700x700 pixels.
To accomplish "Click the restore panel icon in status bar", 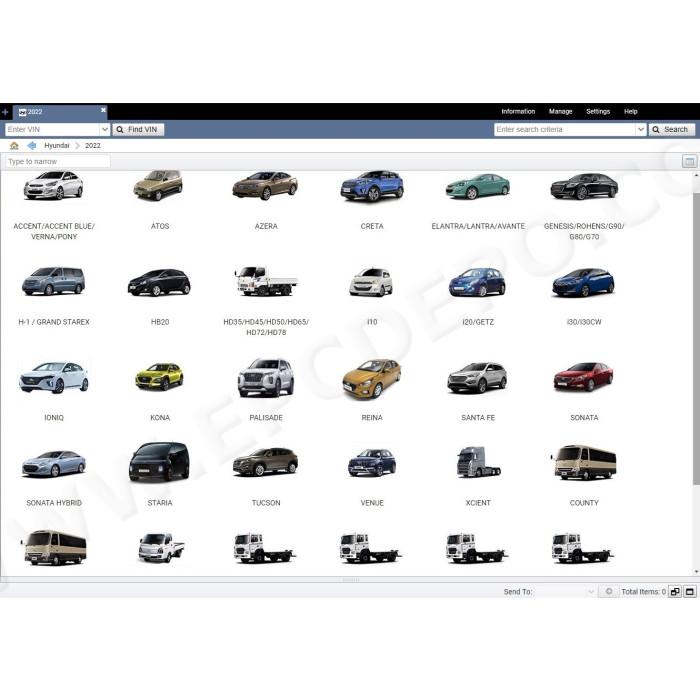I will (675, 592).
